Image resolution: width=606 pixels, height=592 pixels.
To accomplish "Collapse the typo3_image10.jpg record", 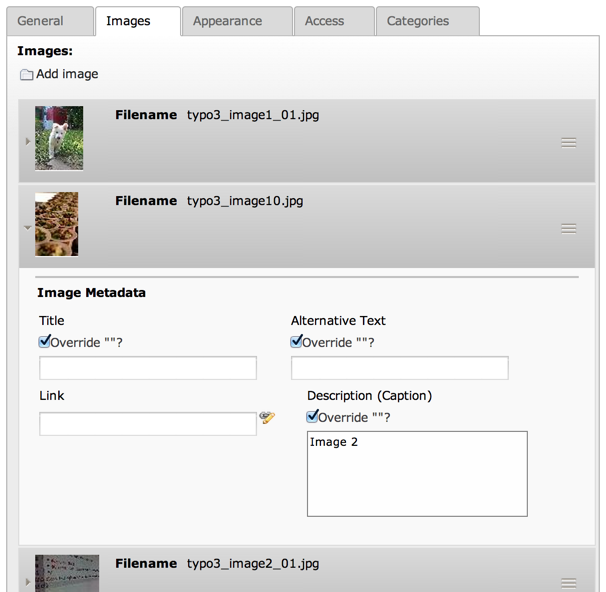I will click(x=27, y=228).
